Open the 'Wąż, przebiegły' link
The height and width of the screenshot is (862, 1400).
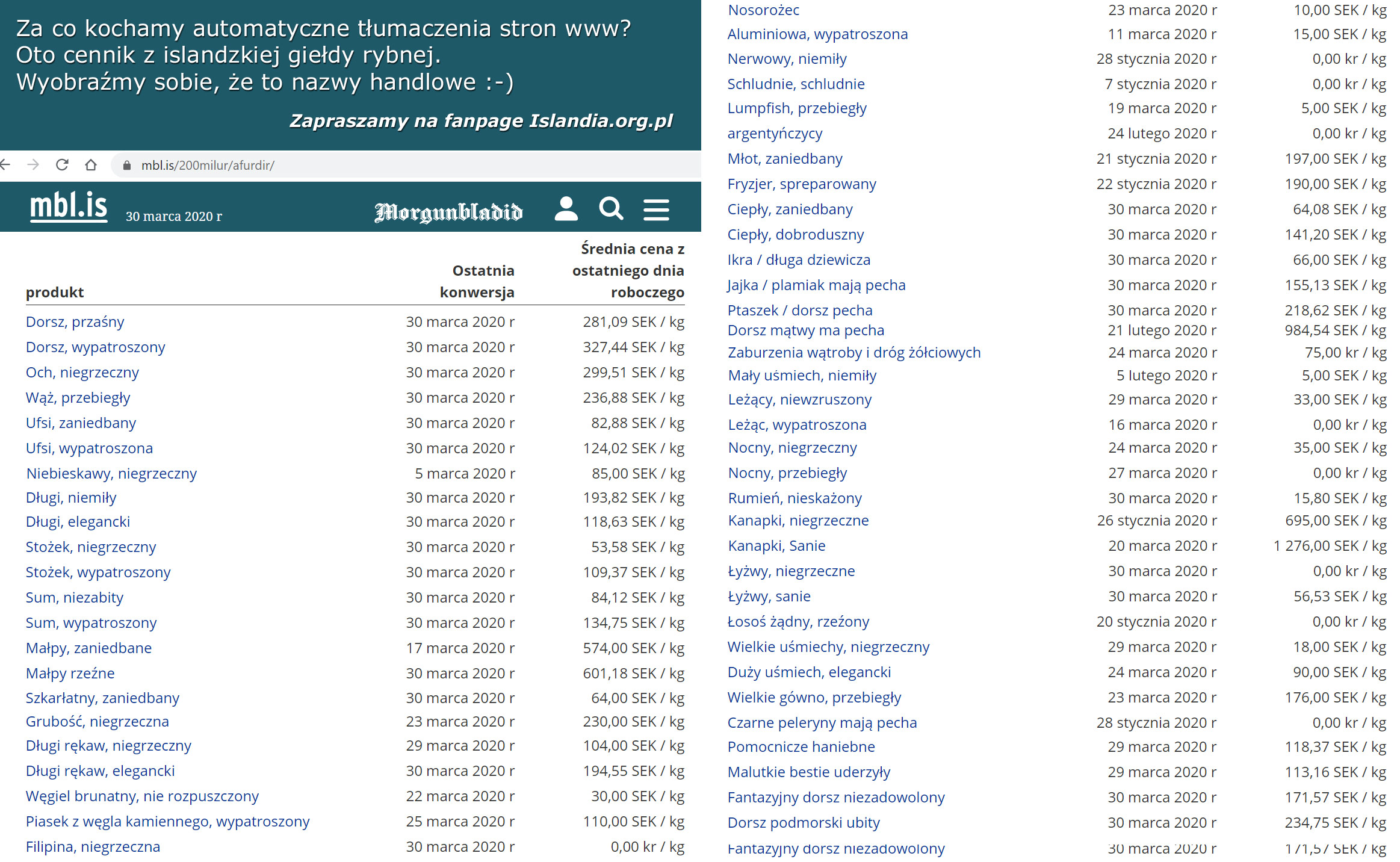tap(78, 398)
